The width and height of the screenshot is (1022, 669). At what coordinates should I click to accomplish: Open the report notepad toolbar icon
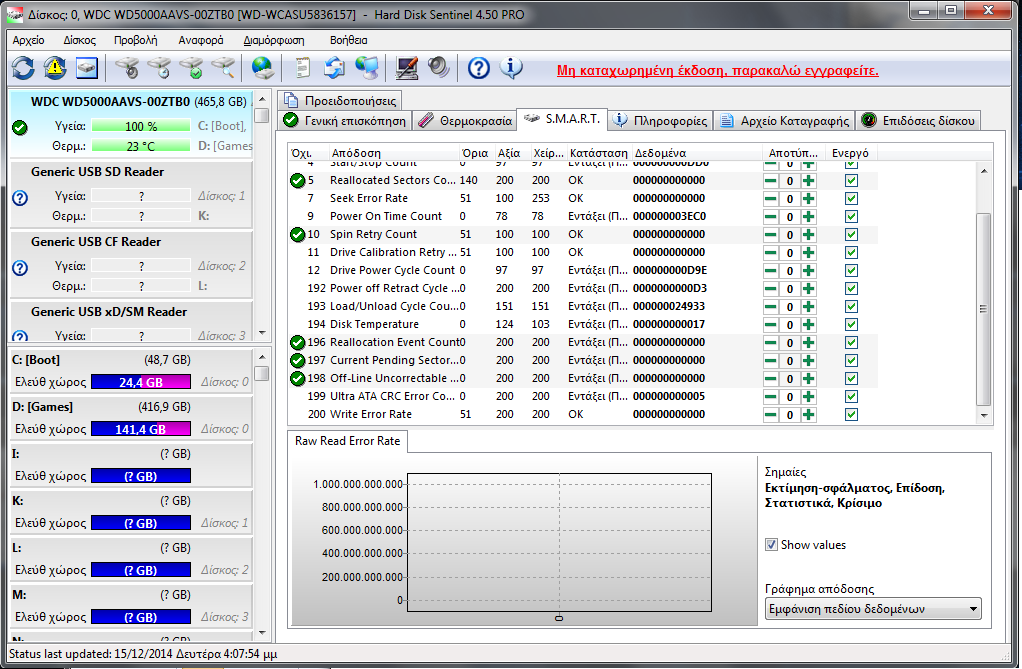click(302, 68)
